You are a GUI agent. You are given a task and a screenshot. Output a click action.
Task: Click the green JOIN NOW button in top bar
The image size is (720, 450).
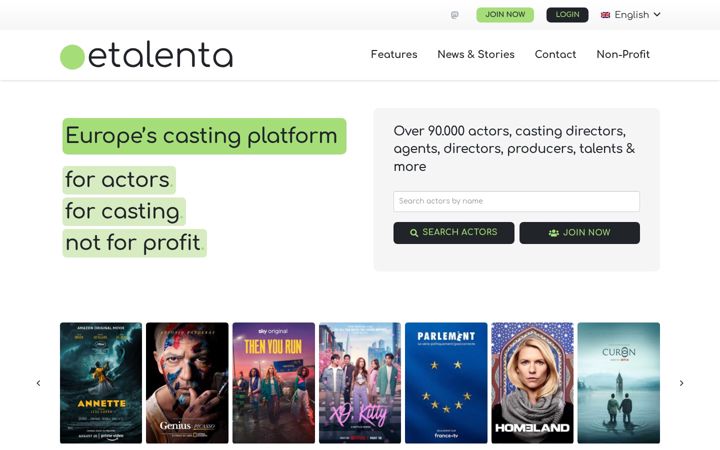(505, 15)
